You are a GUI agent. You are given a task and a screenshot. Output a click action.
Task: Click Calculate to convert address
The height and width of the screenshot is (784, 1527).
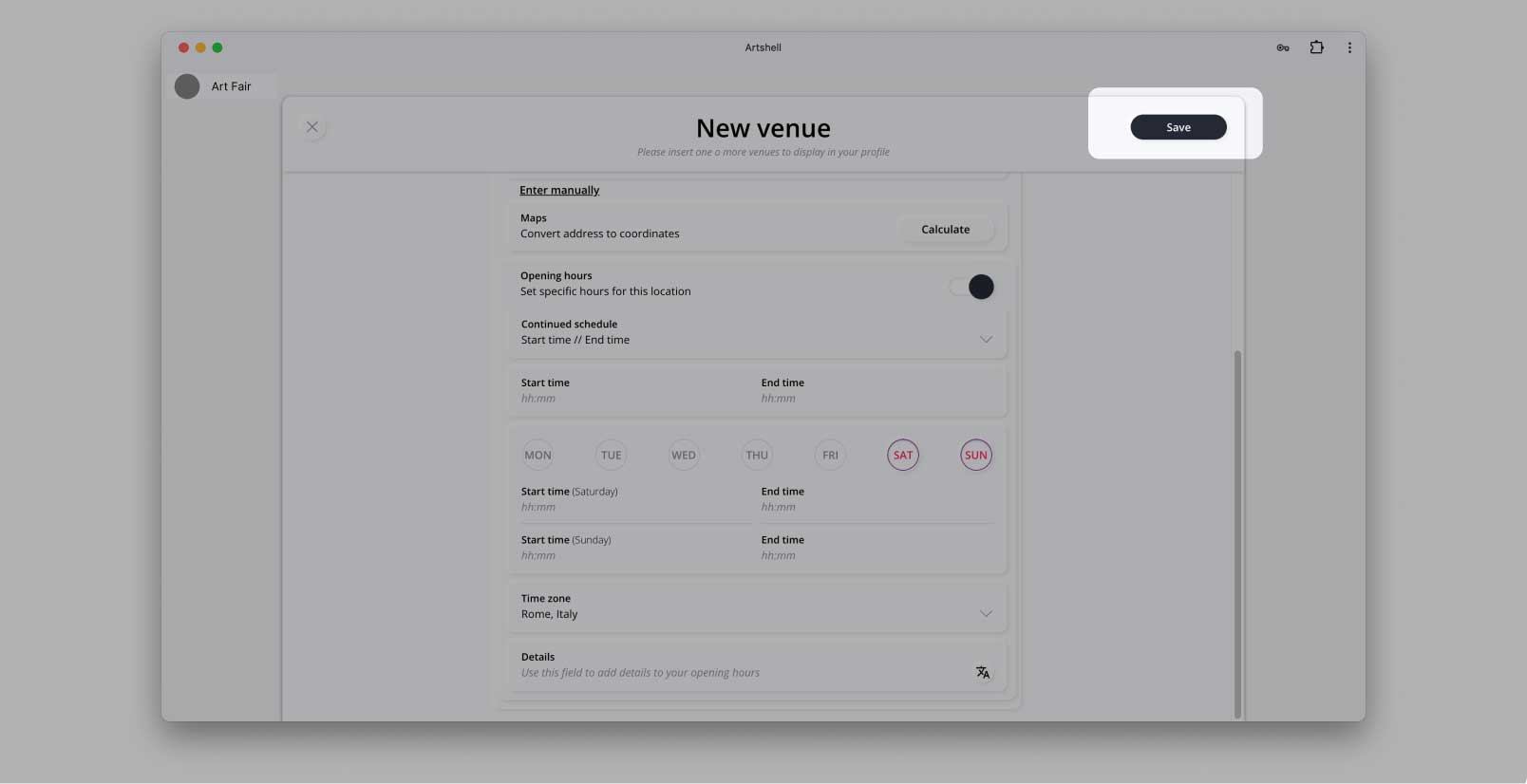(946, 230)
